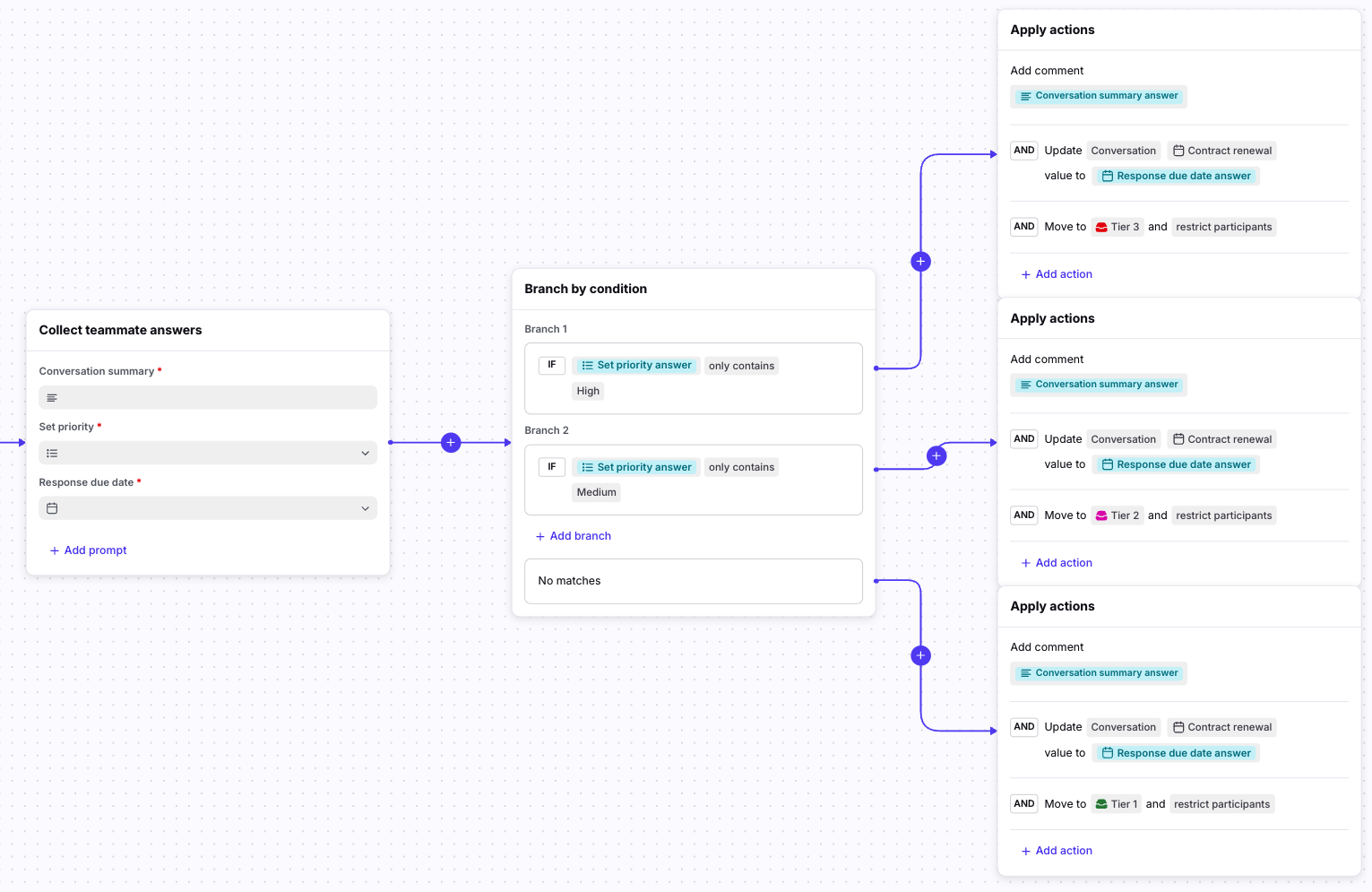1372x892 pixels.
Task: Click Add branch link
Action: [574, 536]
